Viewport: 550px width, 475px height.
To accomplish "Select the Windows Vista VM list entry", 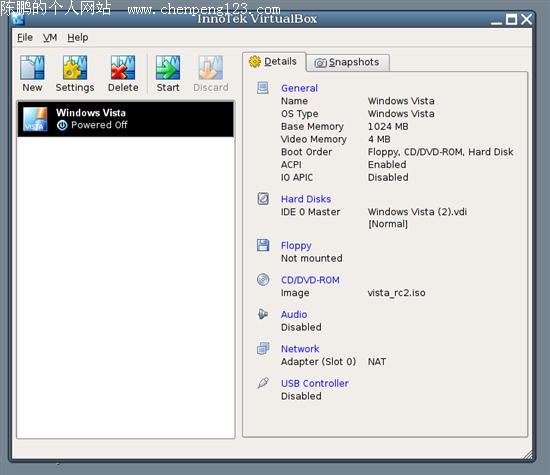I will [126, 119].
